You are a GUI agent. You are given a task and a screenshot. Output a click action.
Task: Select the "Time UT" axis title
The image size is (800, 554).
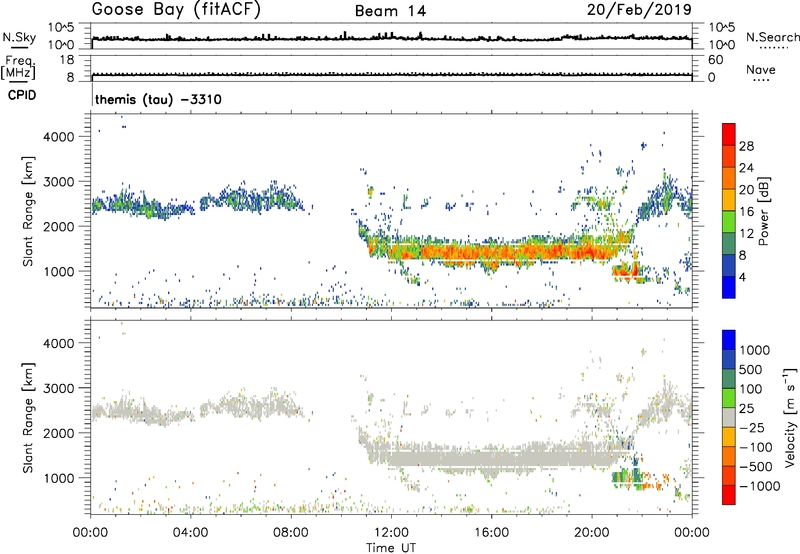point(391,548)
